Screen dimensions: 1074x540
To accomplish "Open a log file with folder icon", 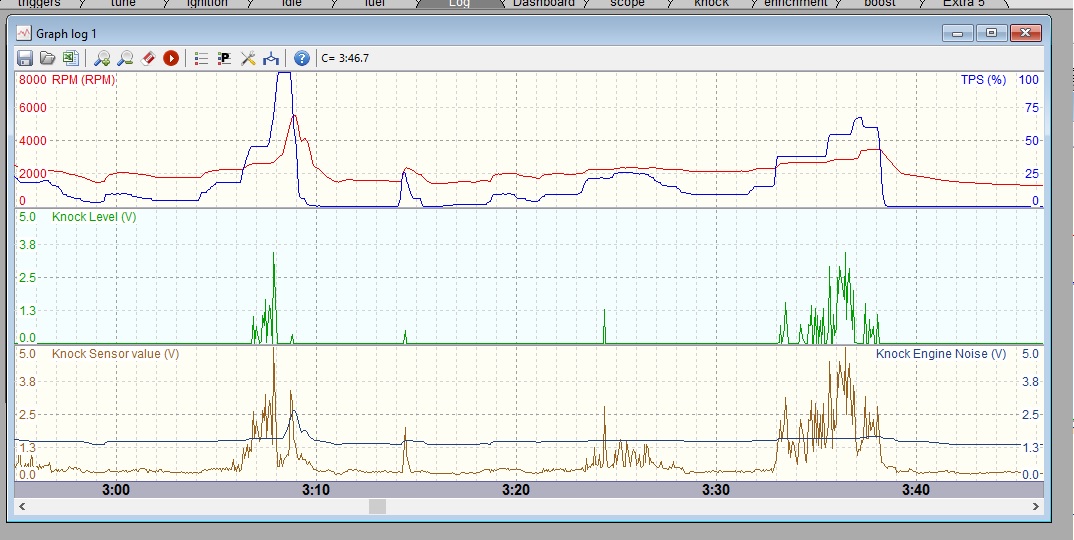I will [48, 58].
